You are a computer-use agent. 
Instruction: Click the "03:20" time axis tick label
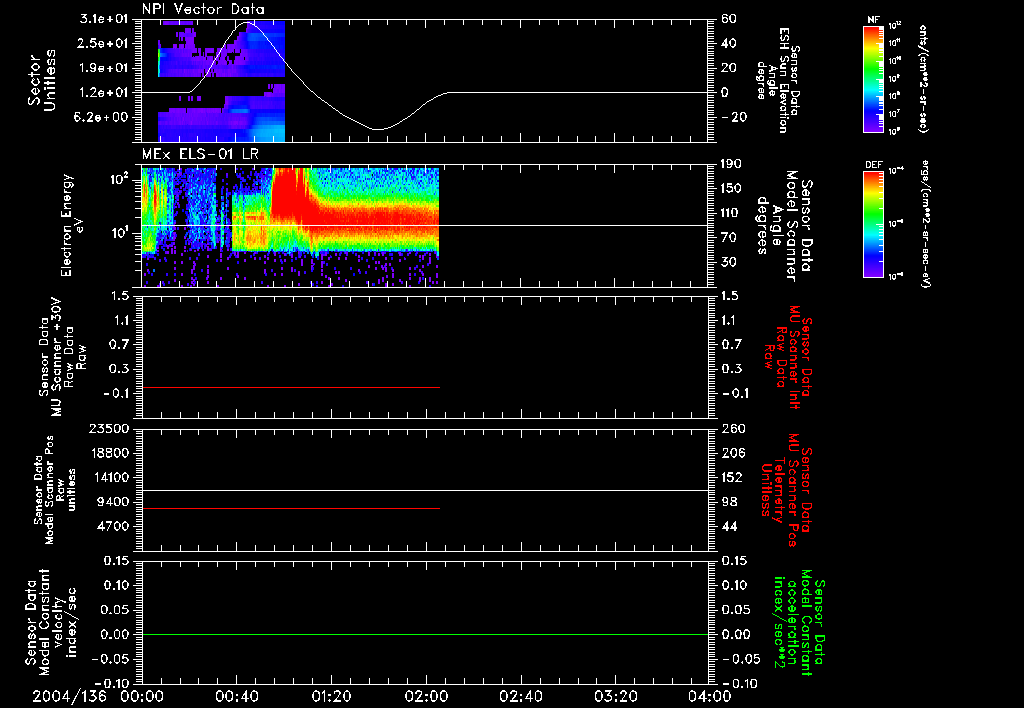tap(615, 696)
